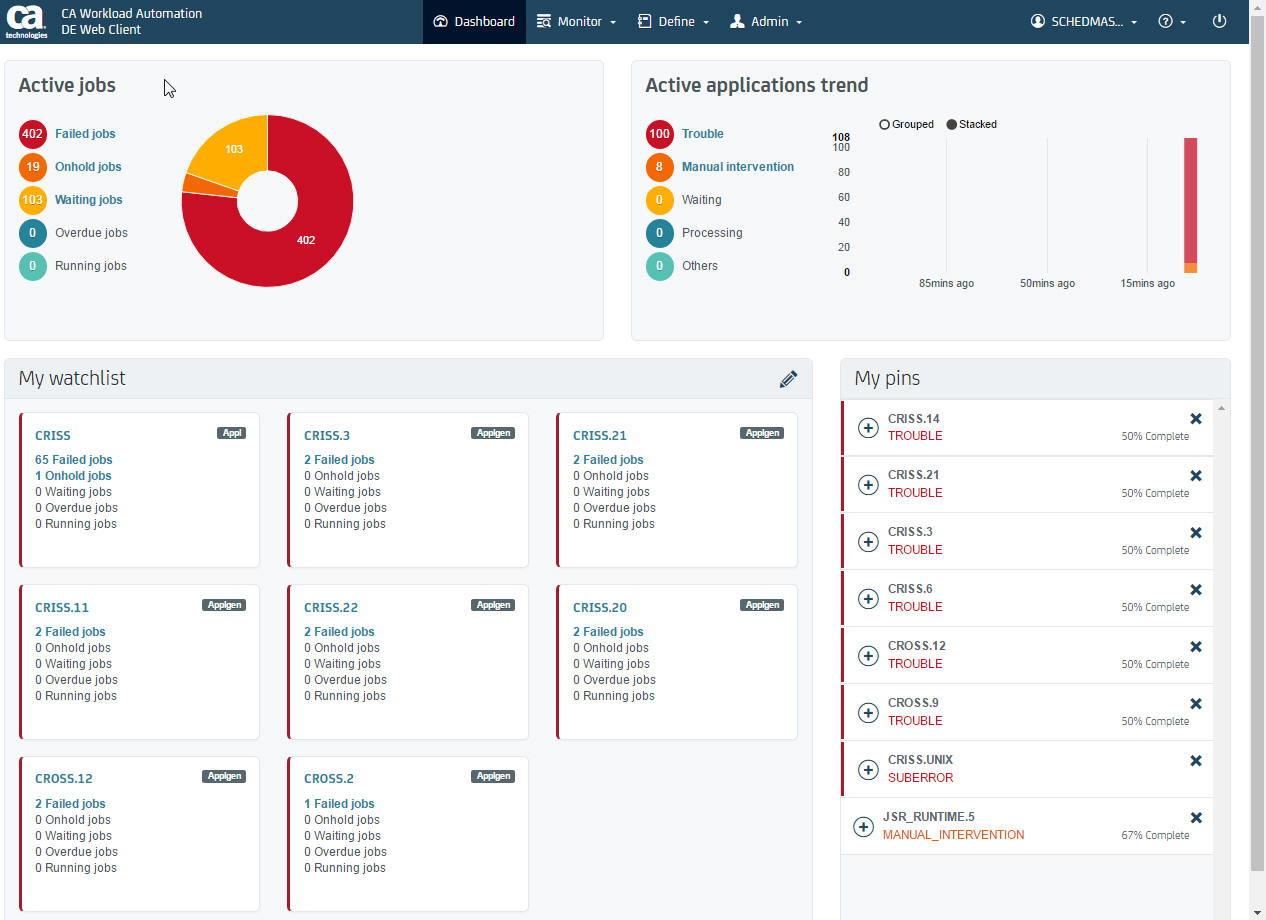The width and height of the screenshot is (1266, 920).
Task: Click the logout power icon
Action: (x=1219, y=21)
